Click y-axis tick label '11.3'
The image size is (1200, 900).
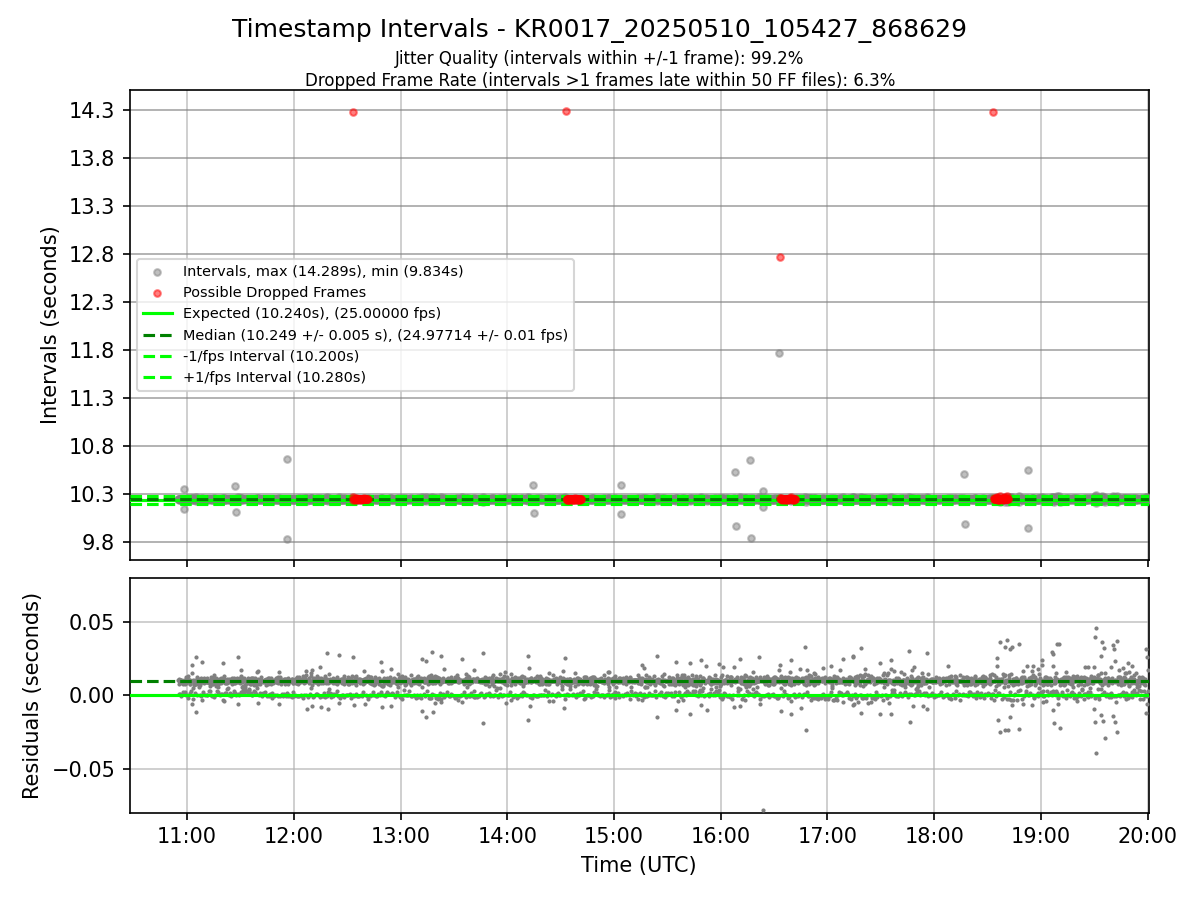(x=92, y=398)
